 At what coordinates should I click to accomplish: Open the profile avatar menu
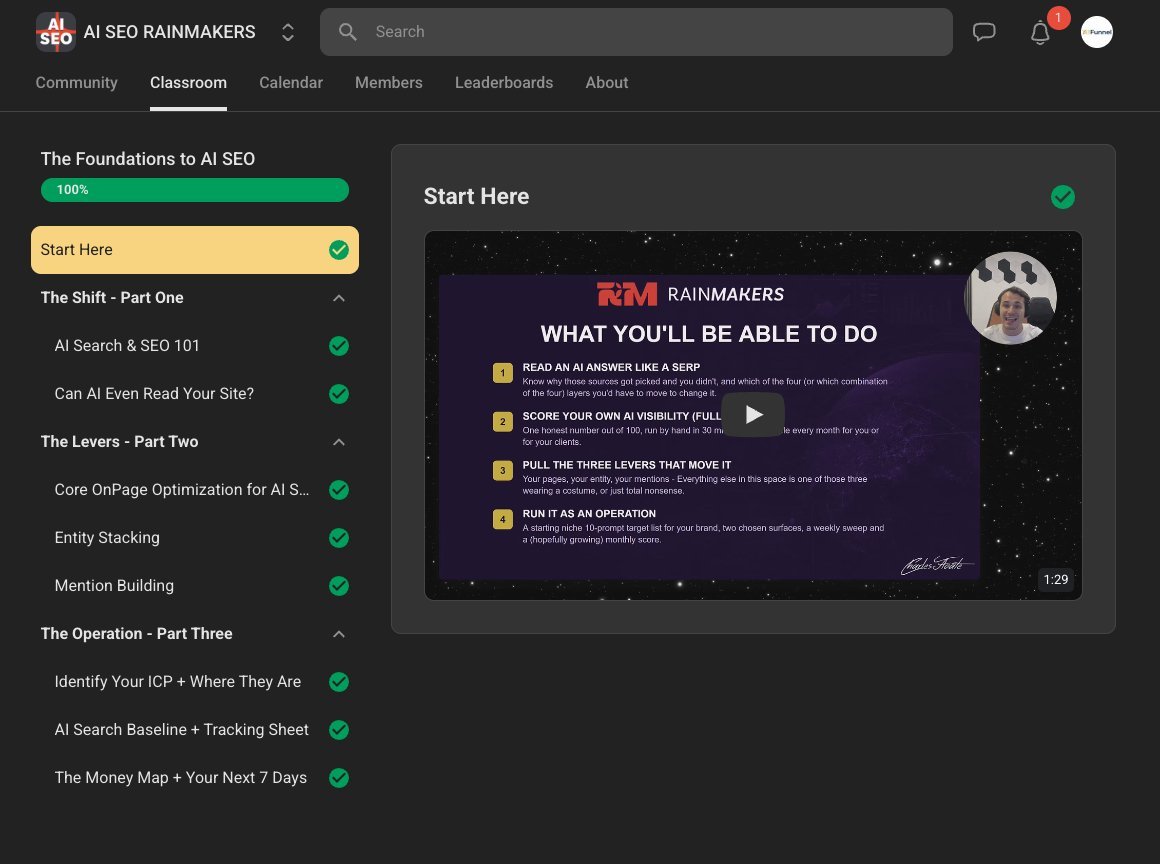[x=1096, y=32]
